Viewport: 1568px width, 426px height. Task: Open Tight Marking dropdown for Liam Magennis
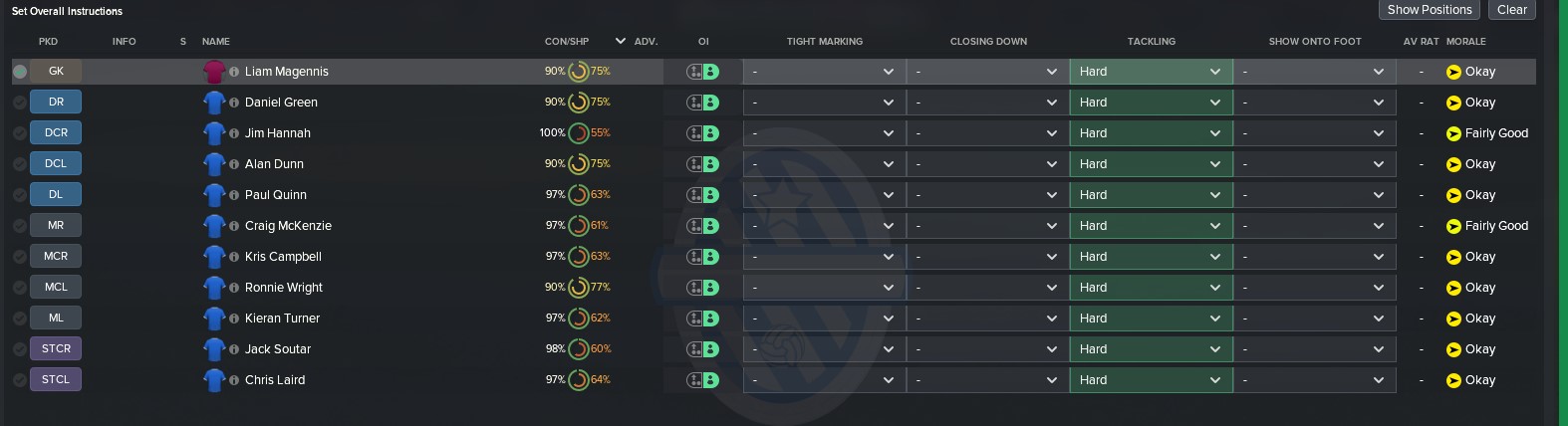tap(824, 72)
